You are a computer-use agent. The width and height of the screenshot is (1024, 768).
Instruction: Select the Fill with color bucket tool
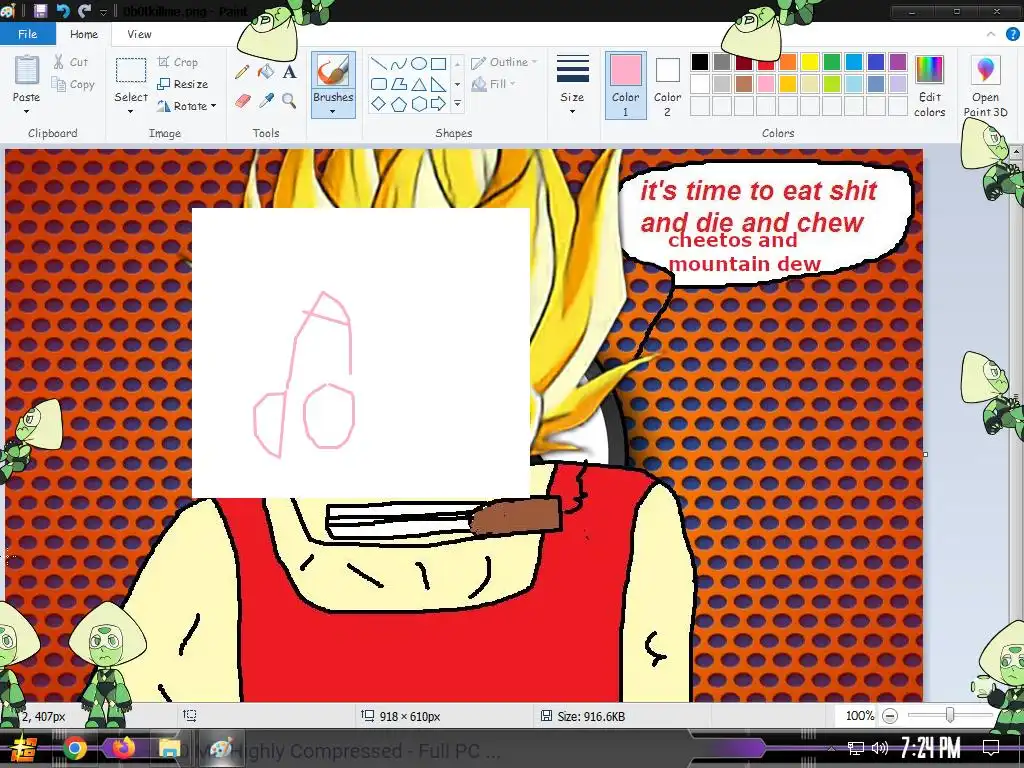click(x=266, y=71)
